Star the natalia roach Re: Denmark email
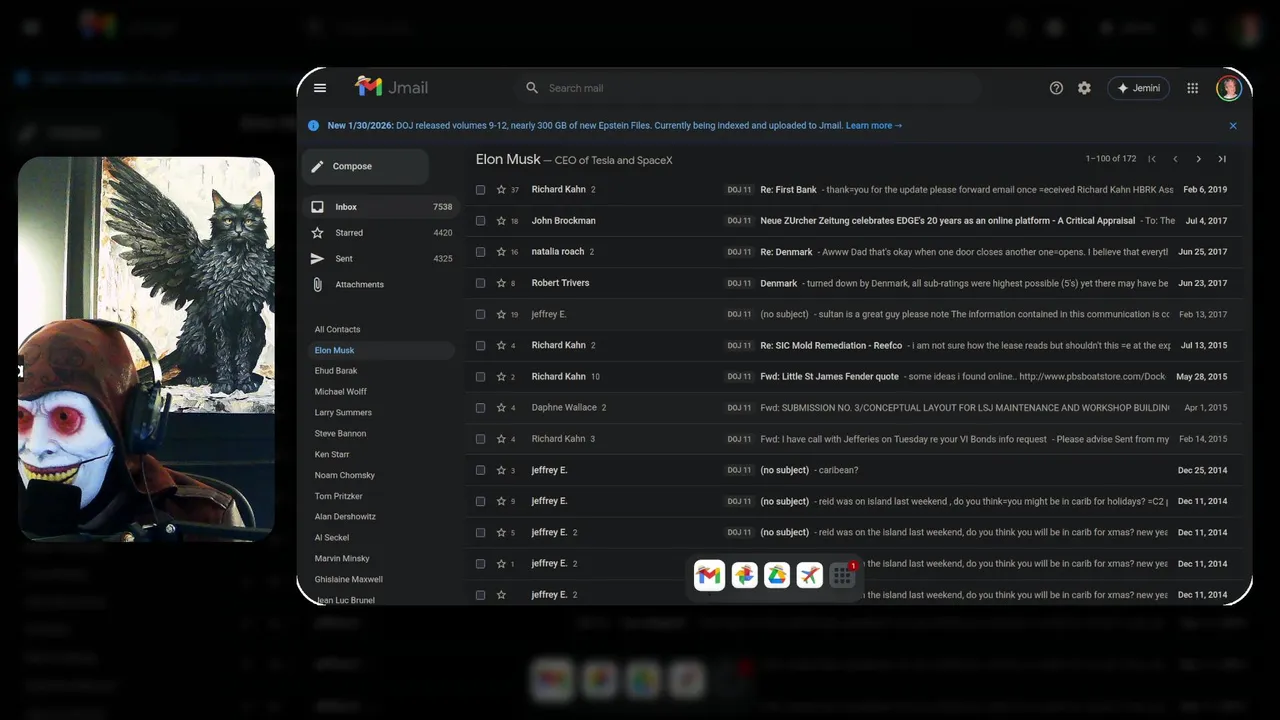This screenshot has width=1280, height=720. pos(501,252)
